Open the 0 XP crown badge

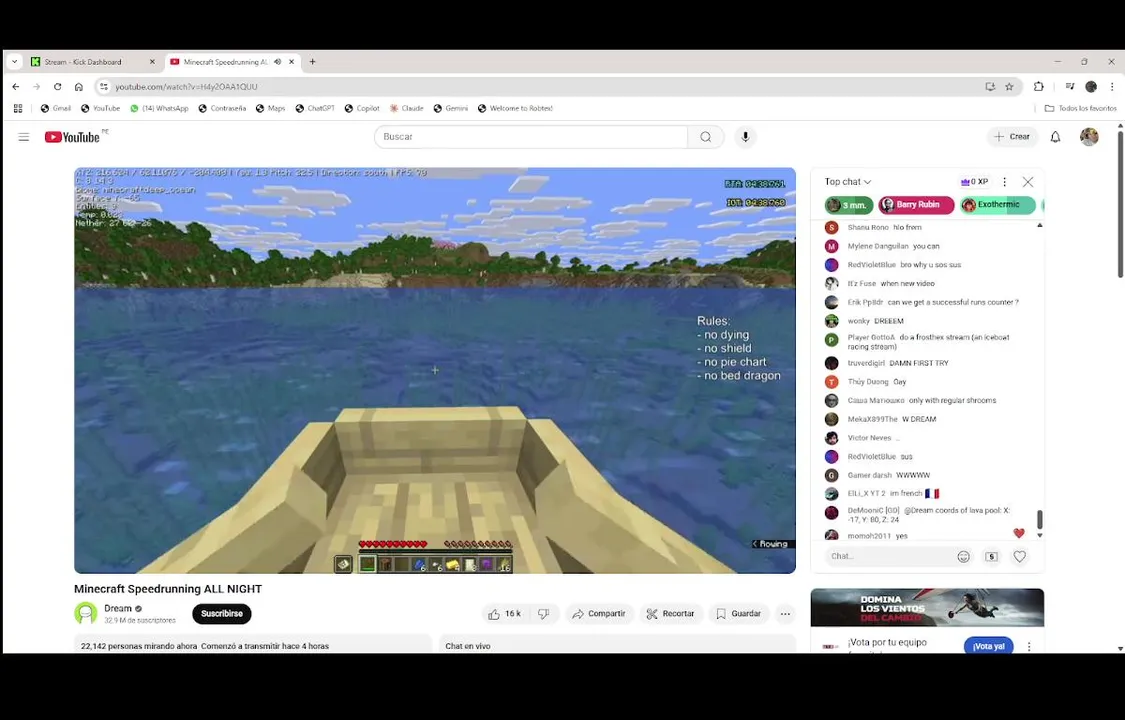974,182
